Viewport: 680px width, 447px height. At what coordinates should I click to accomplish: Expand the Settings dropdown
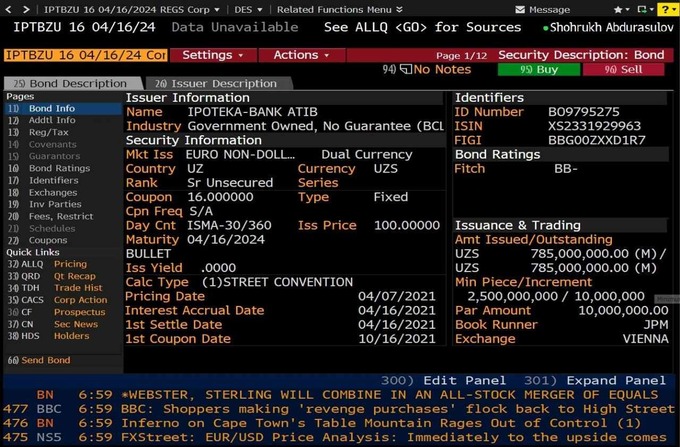coord(212,55)
